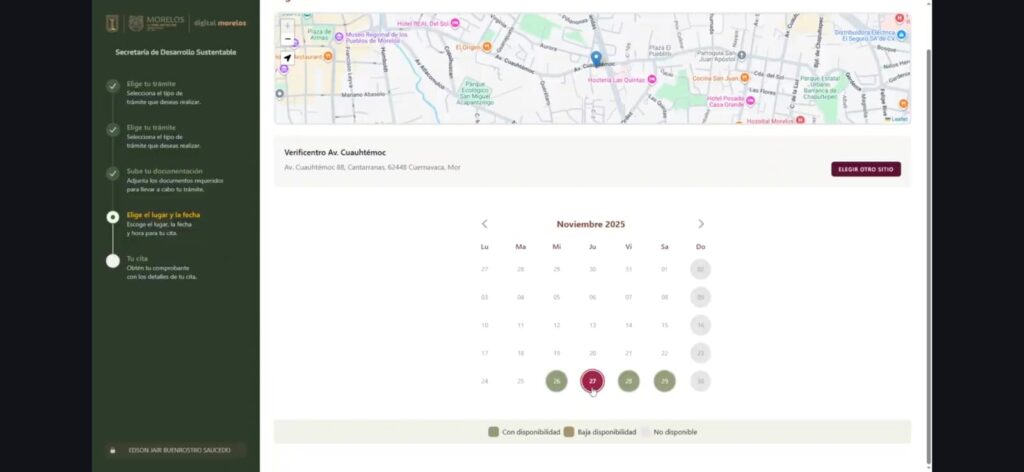Advance to next month with right chevron

pos(700,224)
